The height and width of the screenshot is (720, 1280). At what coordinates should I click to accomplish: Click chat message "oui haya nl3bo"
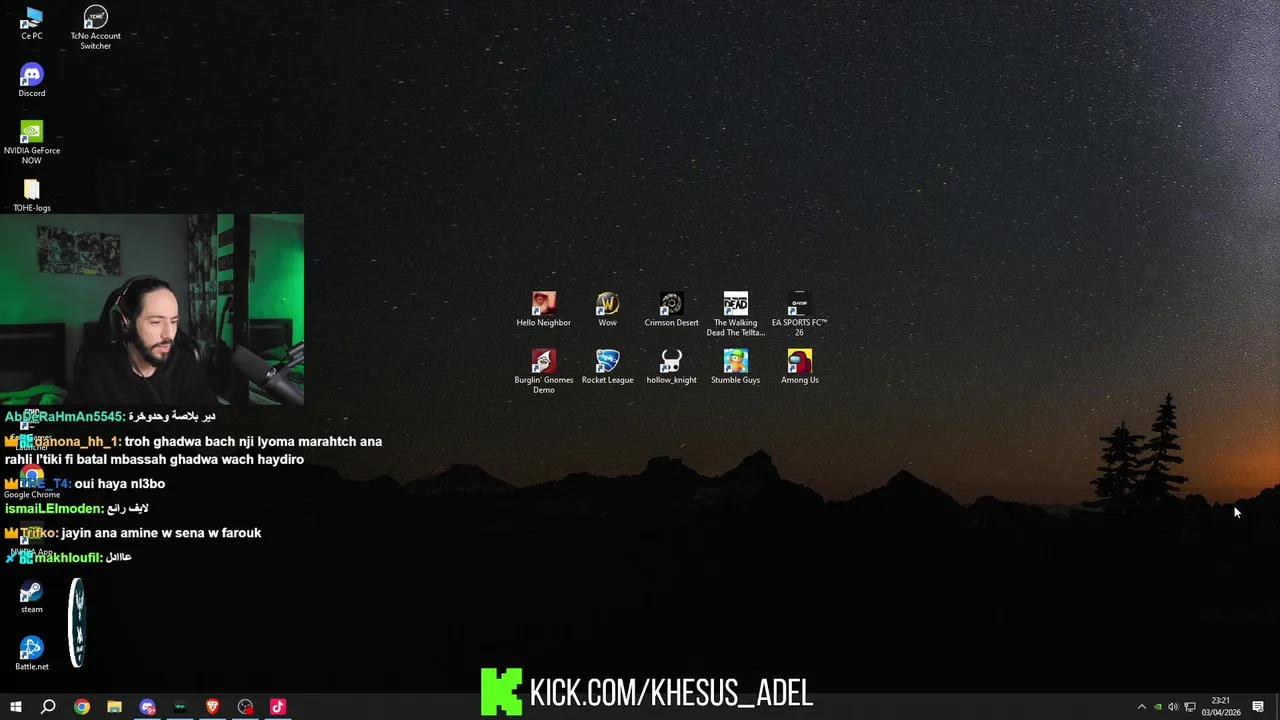[120, 483]
